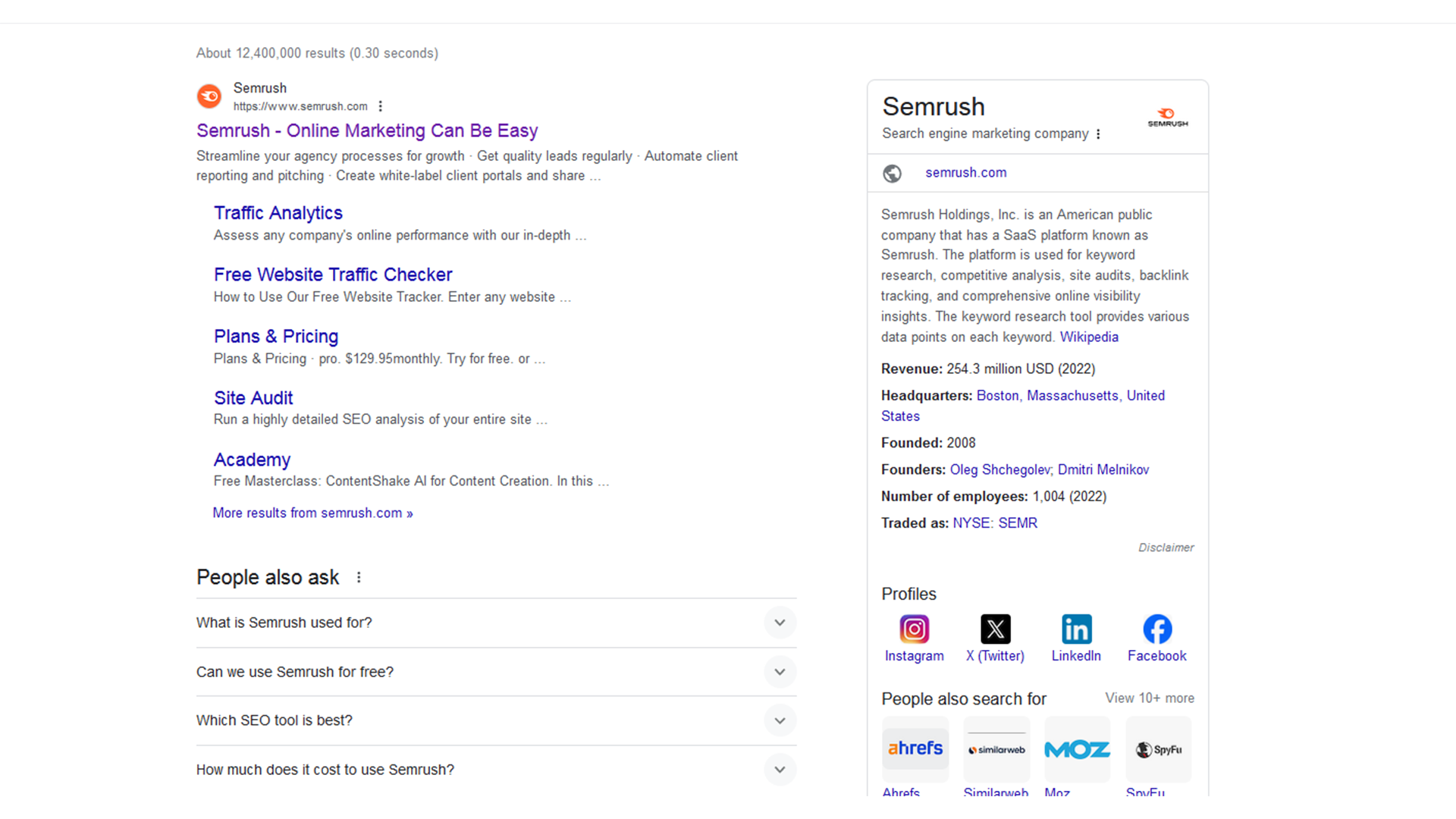Open Site Audit sitelink

point(253,398)
